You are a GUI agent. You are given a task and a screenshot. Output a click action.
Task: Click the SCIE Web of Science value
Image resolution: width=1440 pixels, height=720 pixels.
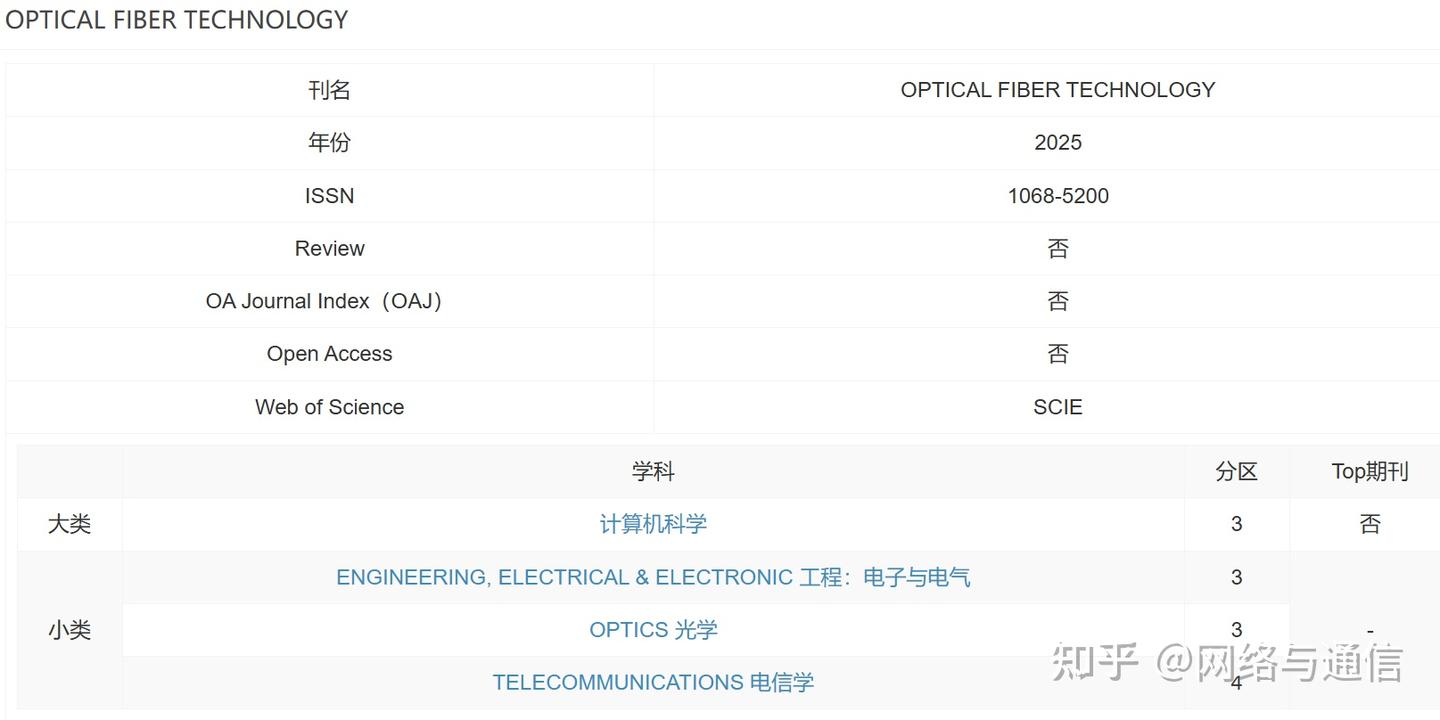[1058, 407]
